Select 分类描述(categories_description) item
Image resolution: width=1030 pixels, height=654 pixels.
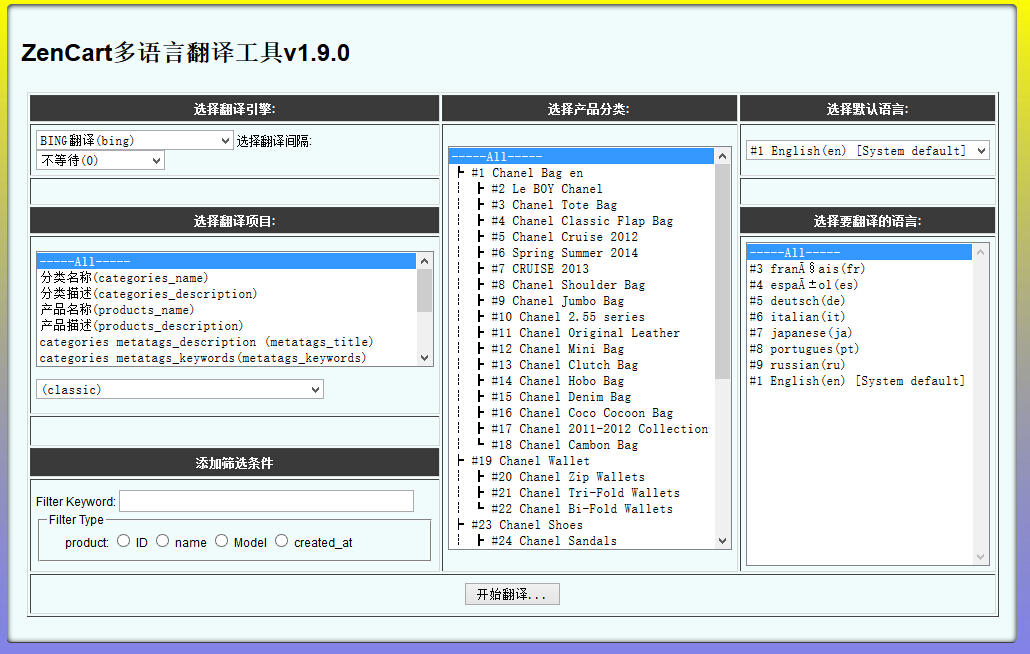pyautogui.click(x=227, y=294)
